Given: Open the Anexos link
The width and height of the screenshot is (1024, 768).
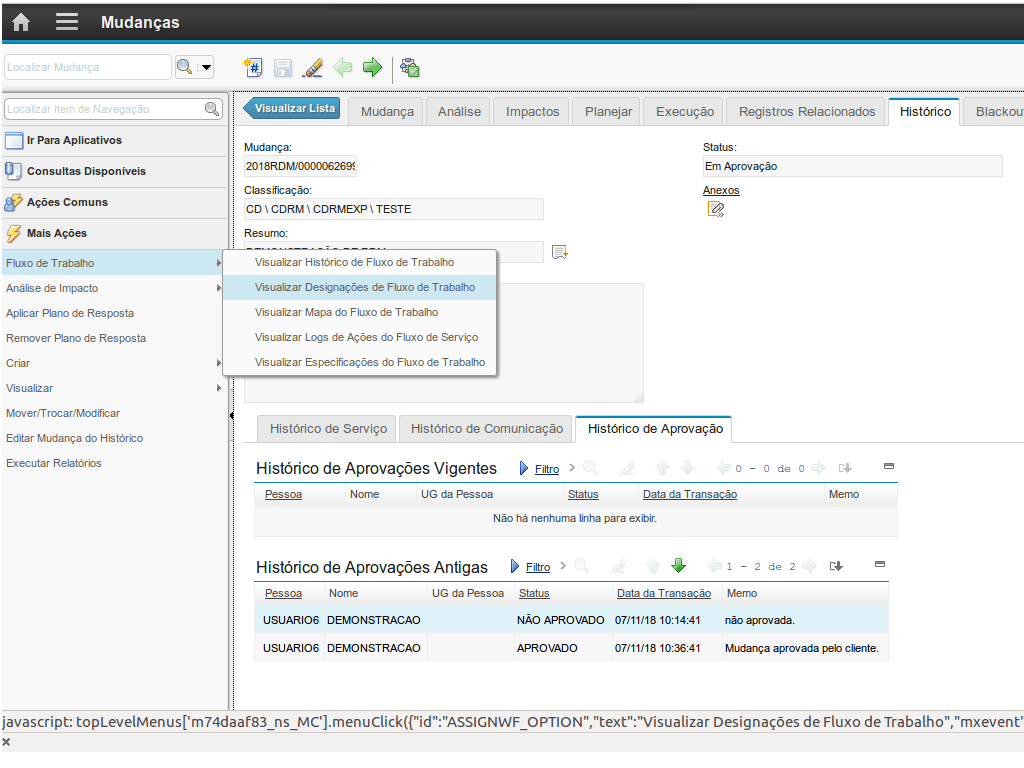Looking at the screenshot, I should pyautogui.click(x=721, y=191).
